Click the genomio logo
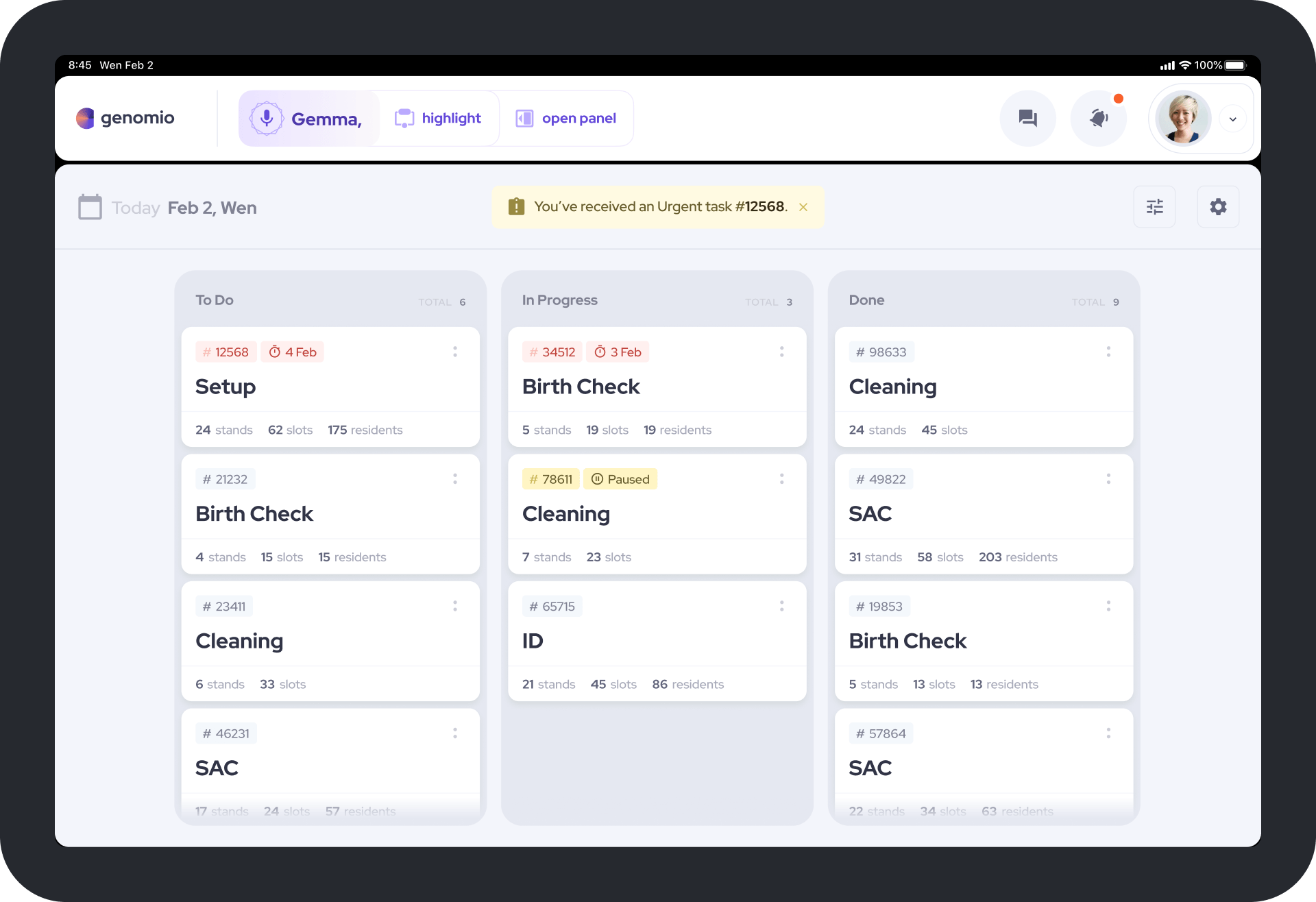1316x902 pixels. pos(125,118)
